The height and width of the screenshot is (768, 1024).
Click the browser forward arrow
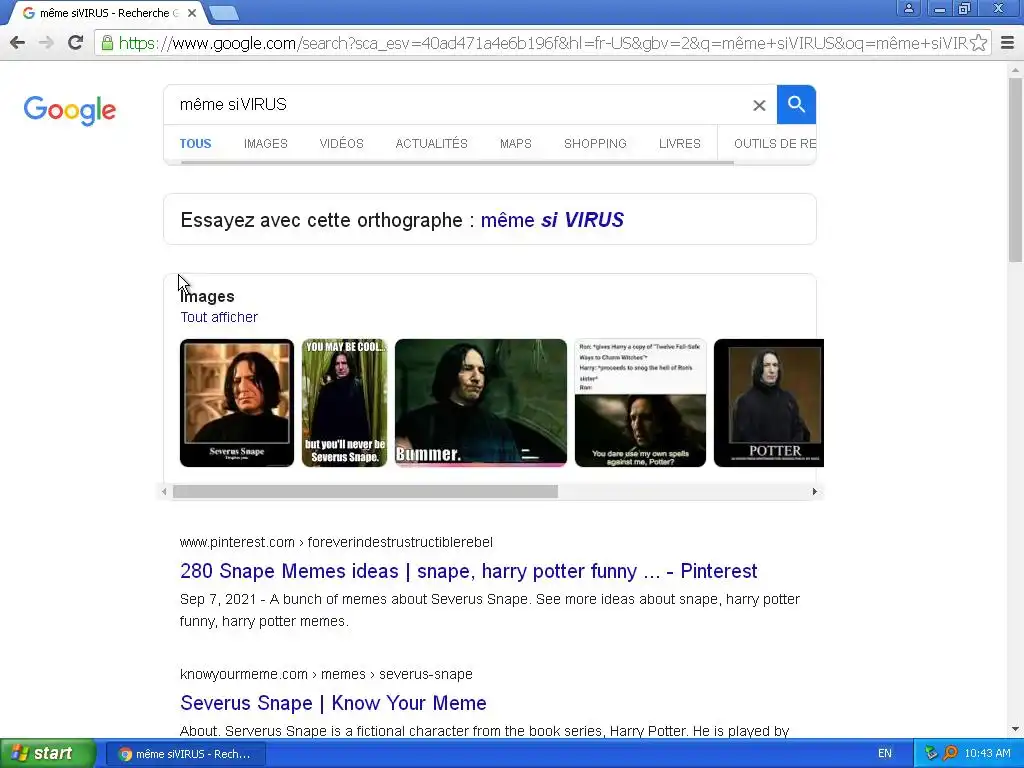[46, 43]
